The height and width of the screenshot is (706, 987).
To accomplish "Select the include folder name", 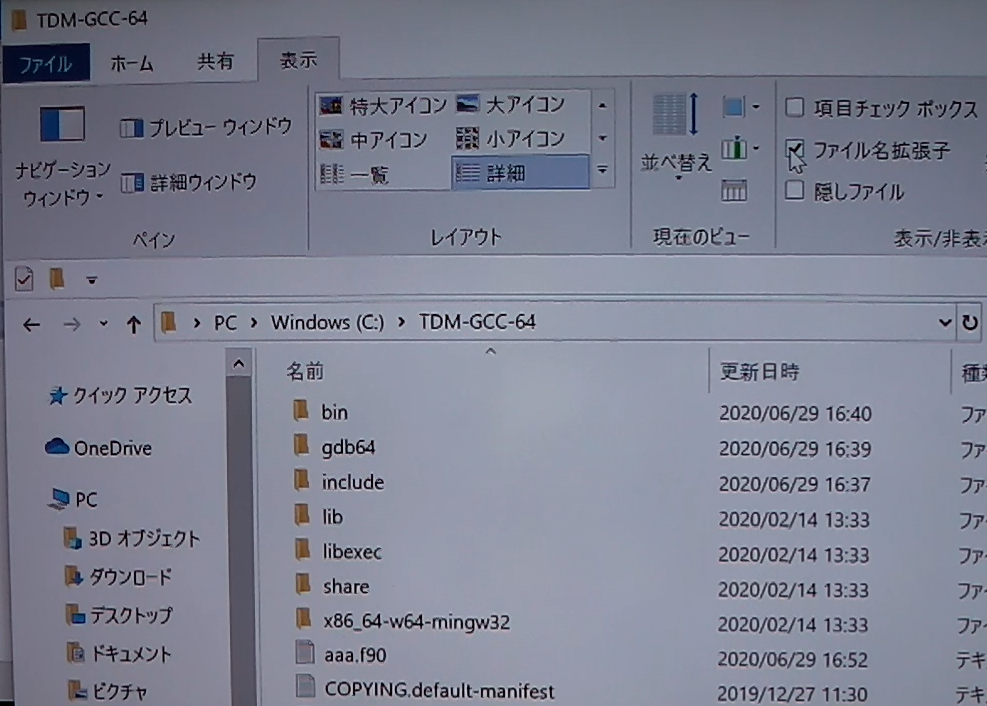I will pos(352,482).
